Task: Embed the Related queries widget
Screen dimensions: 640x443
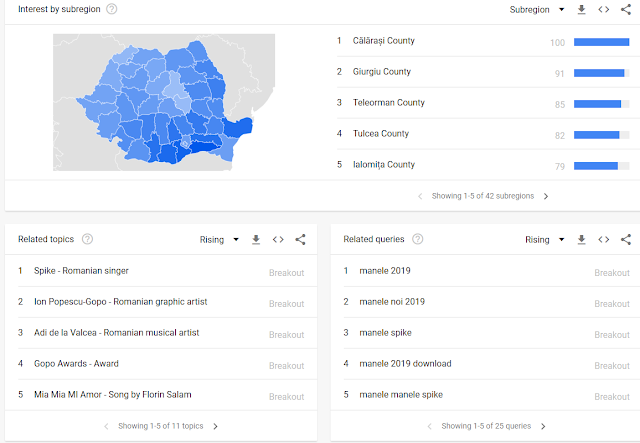Action: tap(604, 239)
